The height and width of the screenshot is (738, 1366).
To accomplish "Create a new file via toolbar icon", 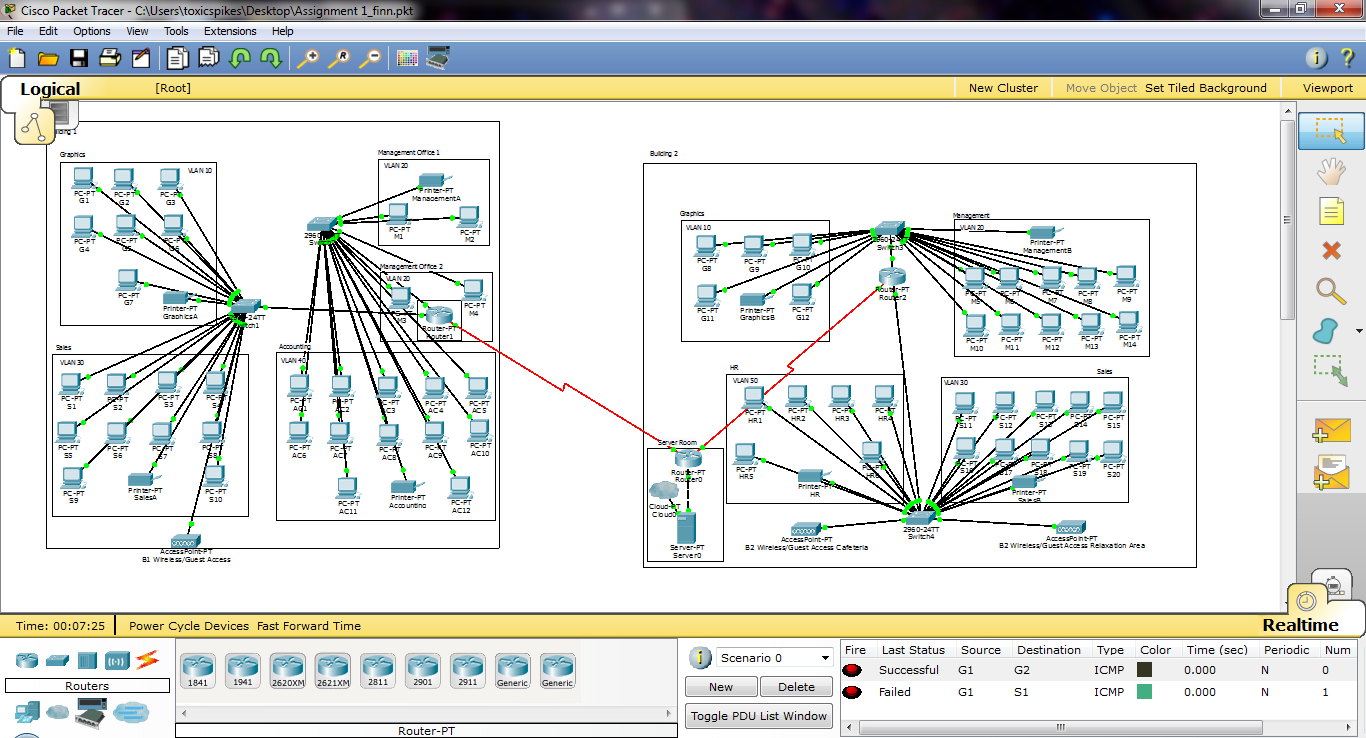I will click(17, 58).
